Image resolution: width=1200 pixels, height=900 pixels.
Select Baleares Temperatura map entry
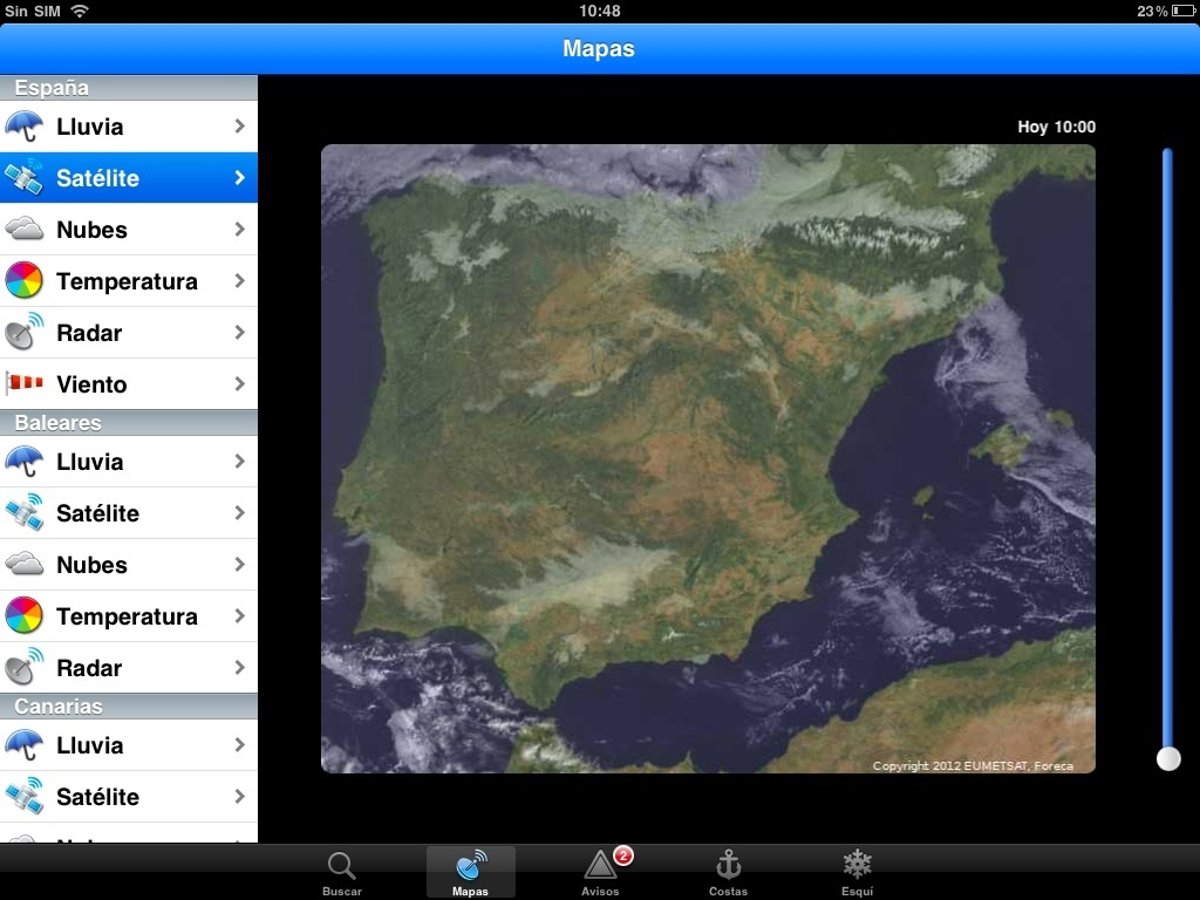pos(127,616)
